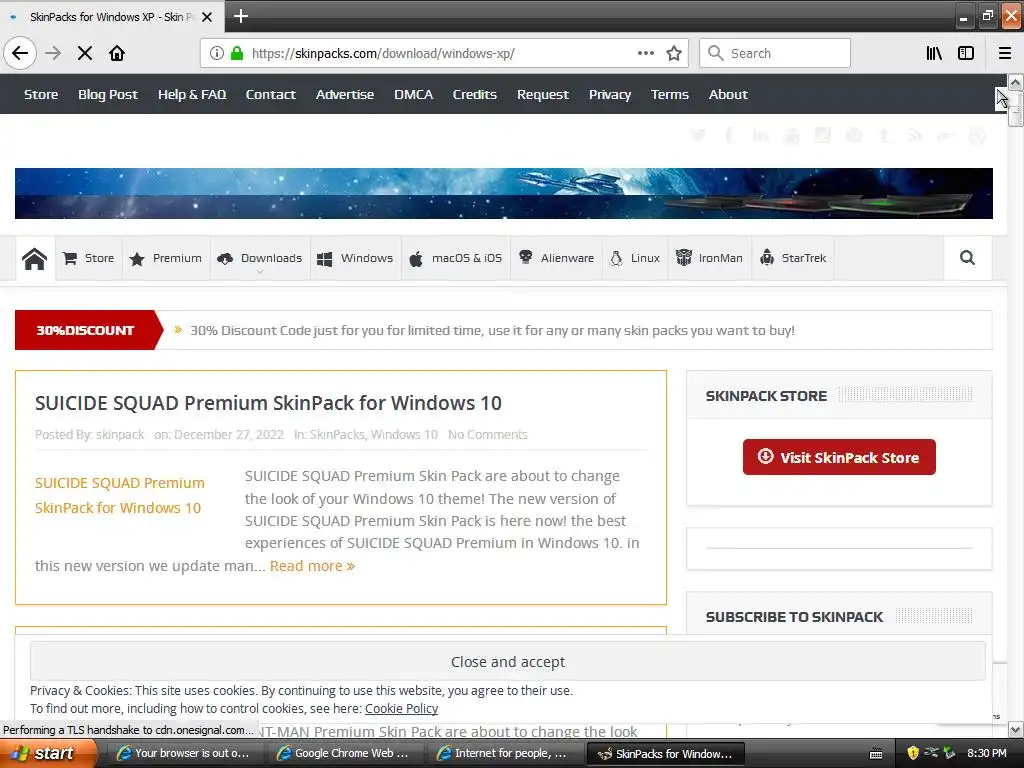Click the green padlock security icon

coord(237,54)
